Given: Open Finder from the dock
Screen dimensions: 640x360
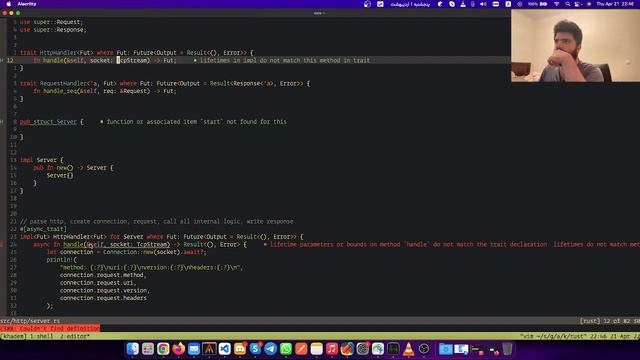Looking at the screenshot, I should pyautogui.click(x=132, y=349).
